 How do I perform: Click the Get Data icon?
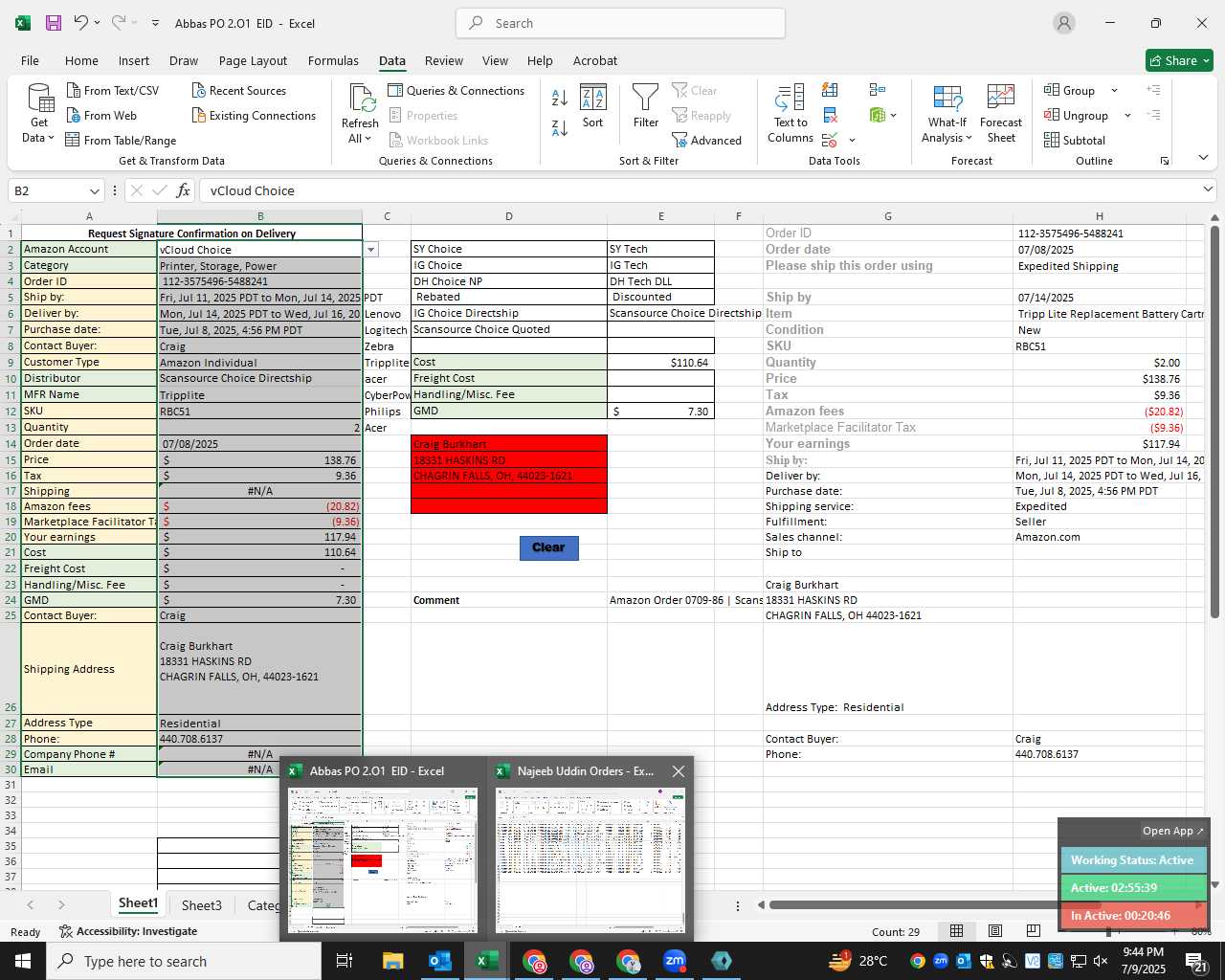40,99
